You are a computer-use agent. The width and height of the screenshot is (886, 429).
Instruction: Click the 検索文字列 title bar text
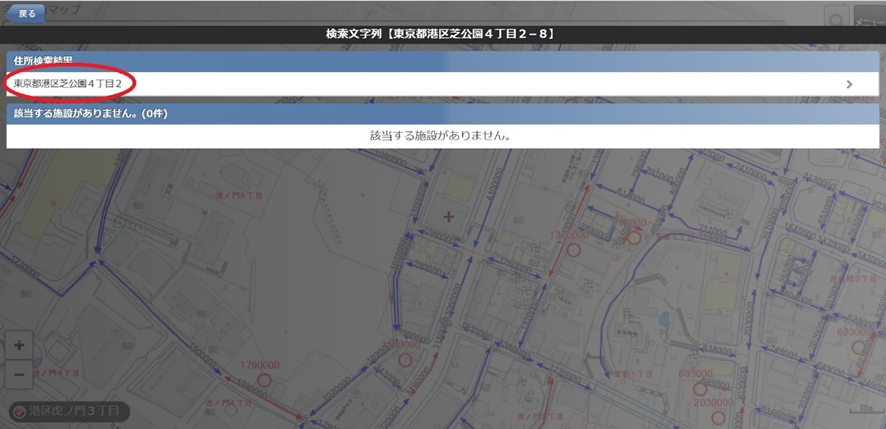440,34
